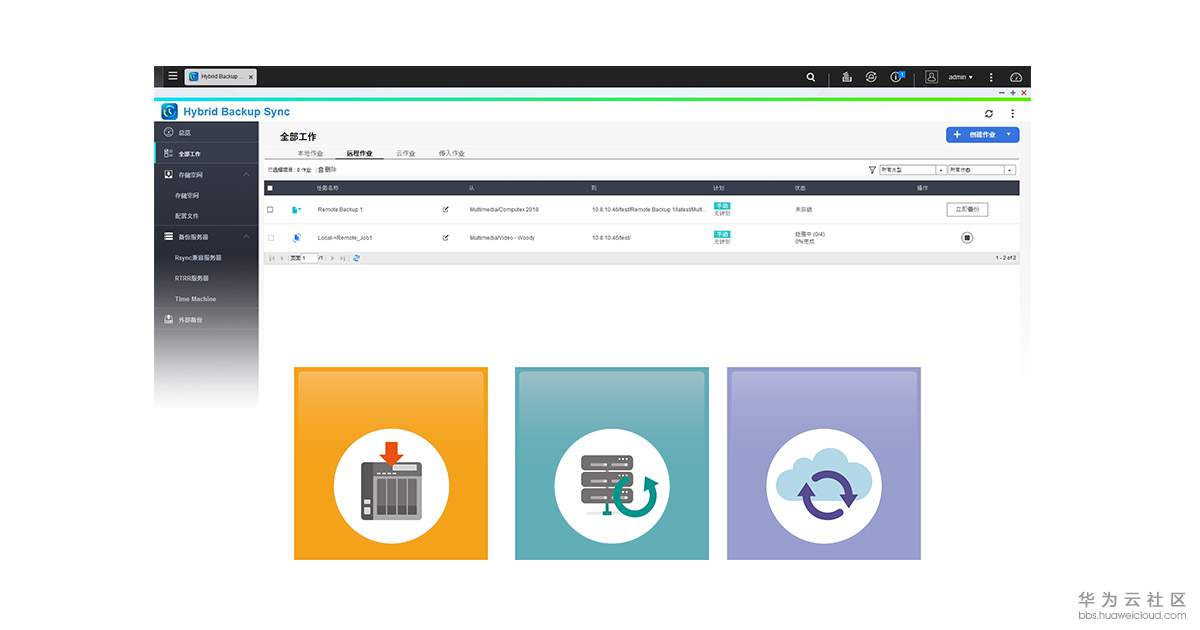Image resolution: width=1200 pixels, height=630 pixels.
Task: Click the pagination refresh icon
Action: [x=356, y=258]
